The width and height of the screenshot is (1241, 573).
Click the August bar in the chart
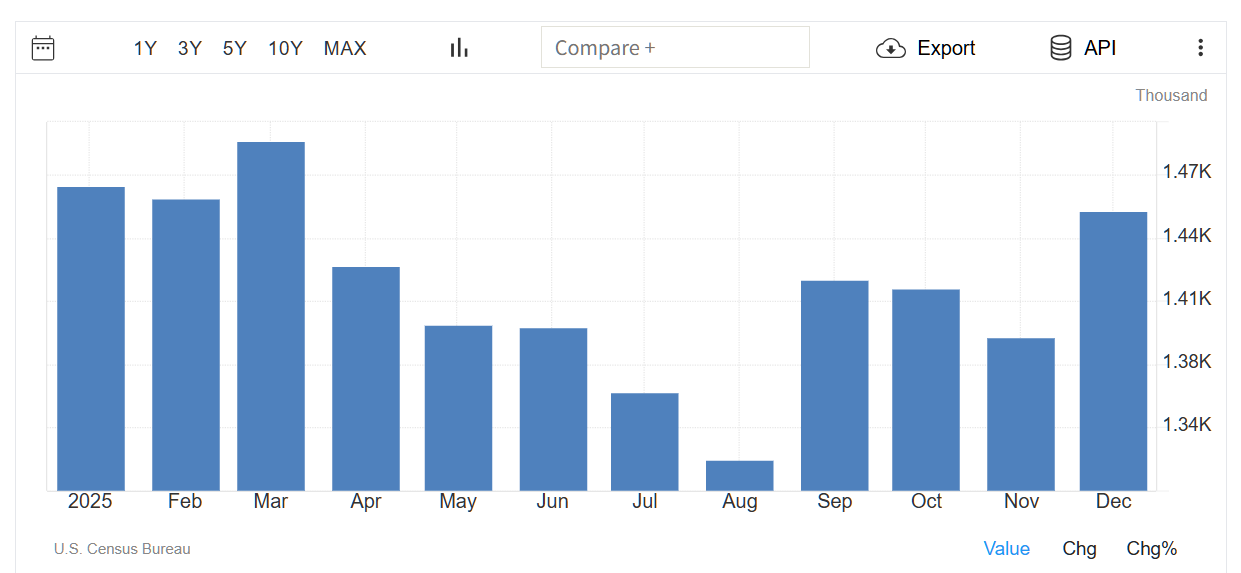[740, 476]
